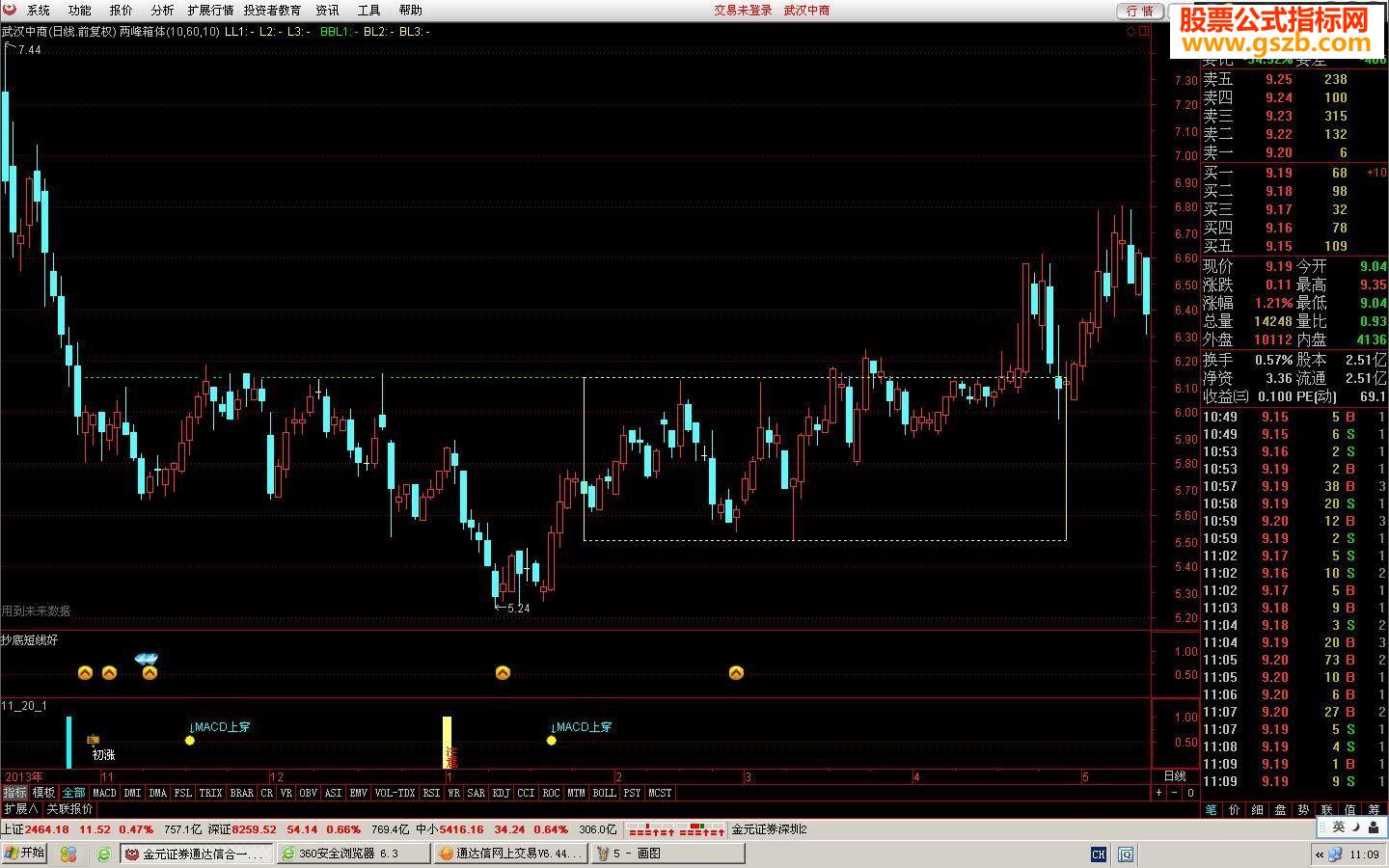This screenshot has width=1389, height=868.
Task: Switch to 360安全浏览器 taskbar window
Action: click(x=352, y=854)
